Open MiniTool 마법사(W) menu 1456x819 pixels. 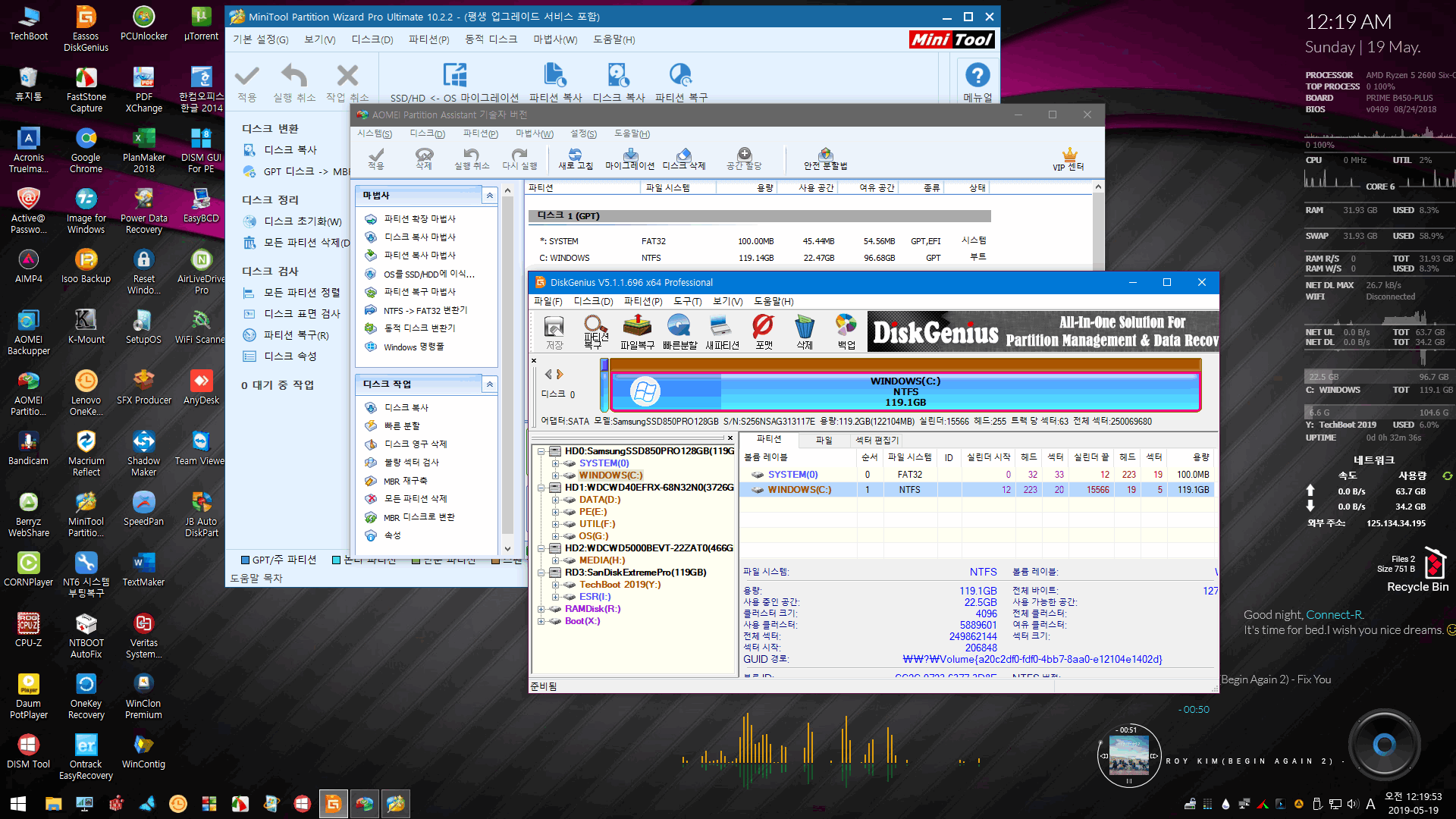555,39
